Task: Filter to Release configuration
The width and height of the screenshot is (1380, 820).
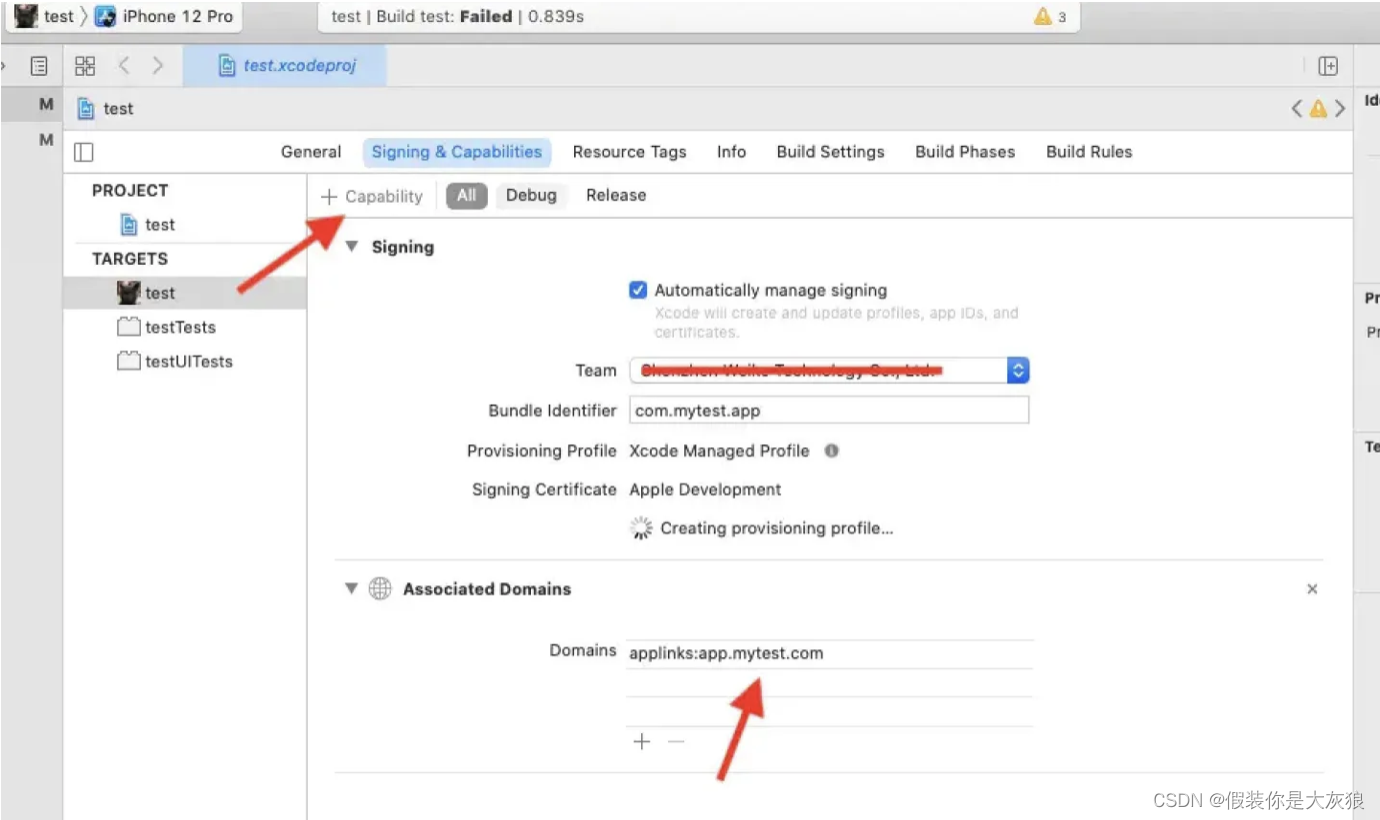Action: [x=616, y=195]
